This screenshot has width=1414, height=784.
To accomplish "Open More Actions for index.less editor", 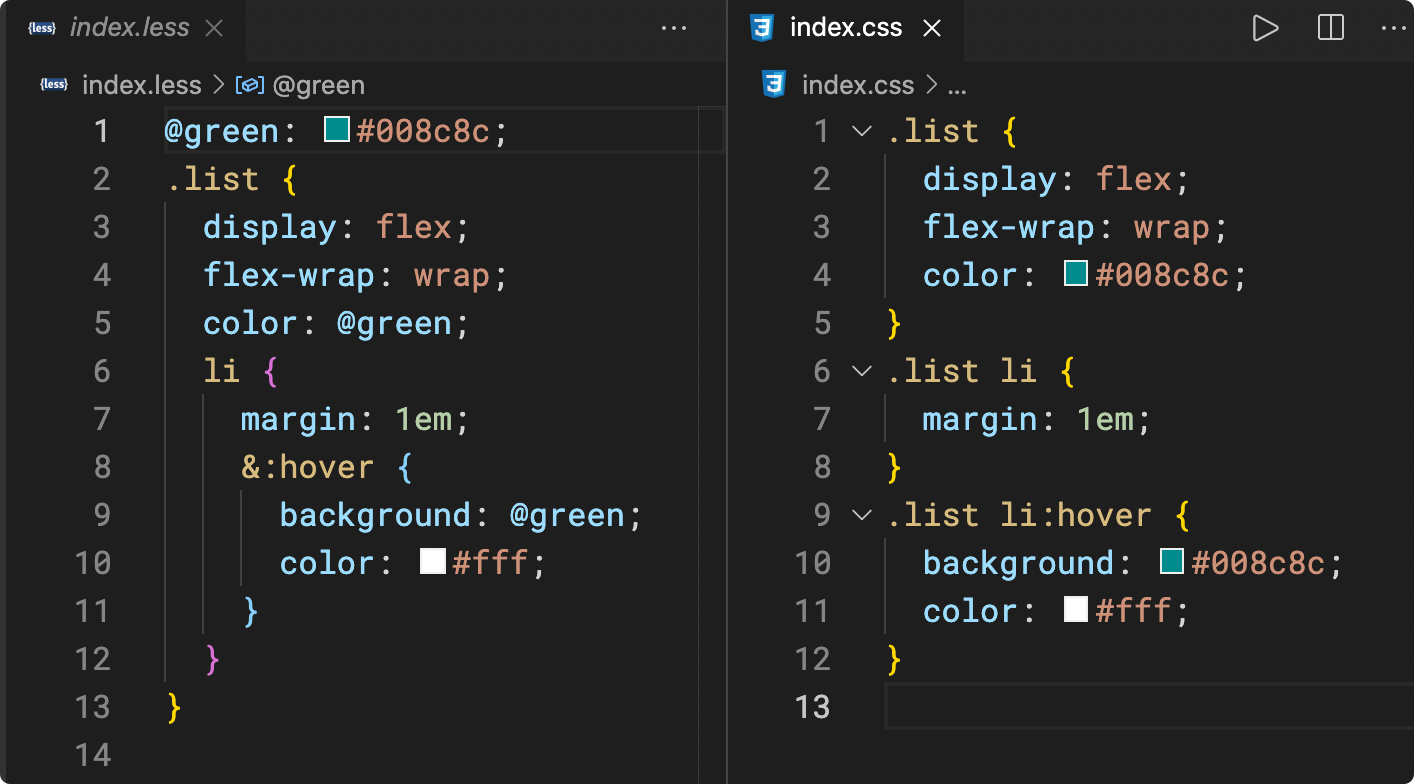I will click(674, 28).
